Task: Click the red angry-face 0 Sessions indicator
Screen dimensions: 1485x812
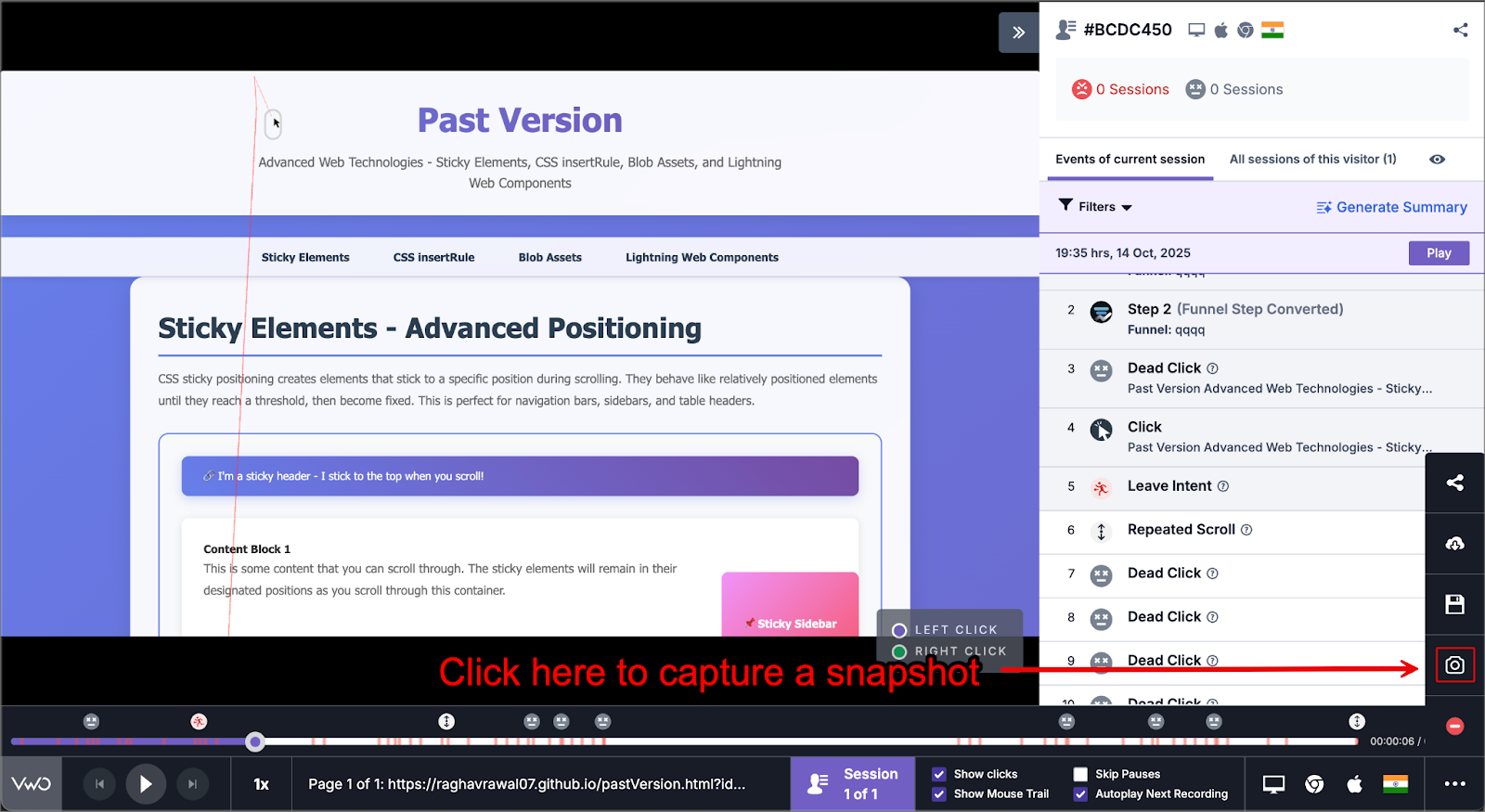Action: 1120,89
